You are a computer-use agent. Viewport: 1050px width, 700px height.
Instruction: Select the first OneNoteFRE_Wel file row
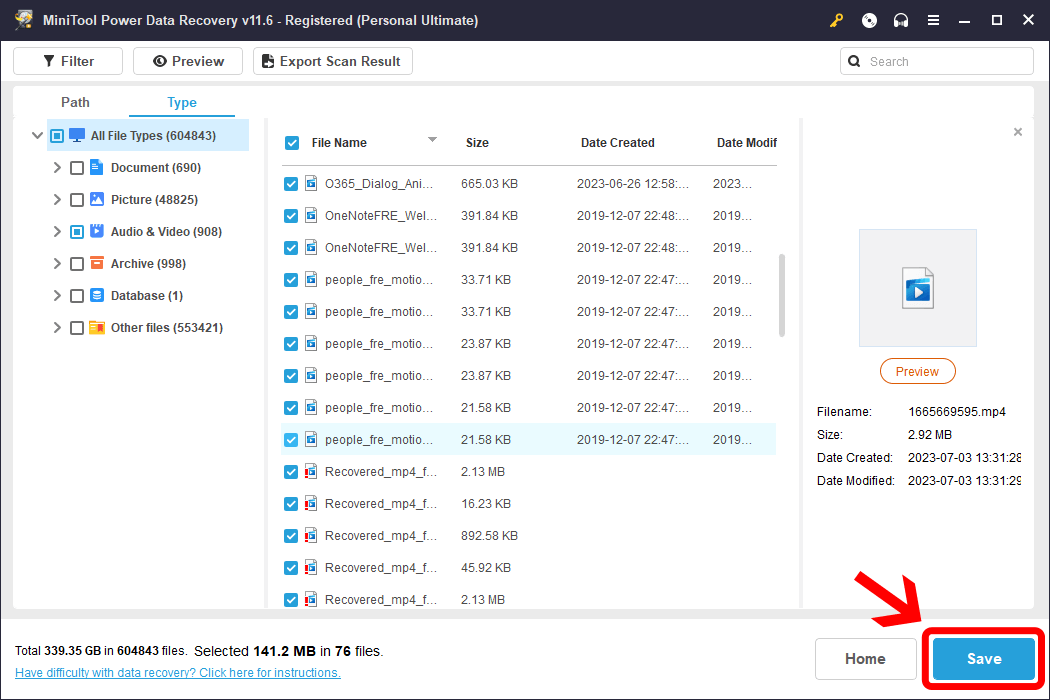[x=529, y=216]
